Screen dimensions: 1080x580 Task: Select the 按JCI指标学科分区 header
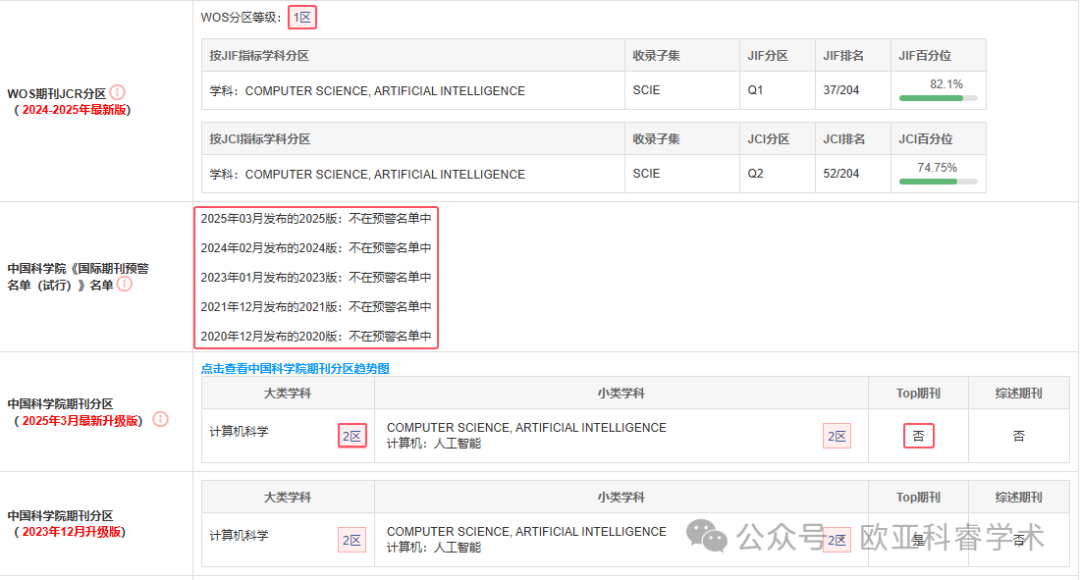tap(260, 139)
